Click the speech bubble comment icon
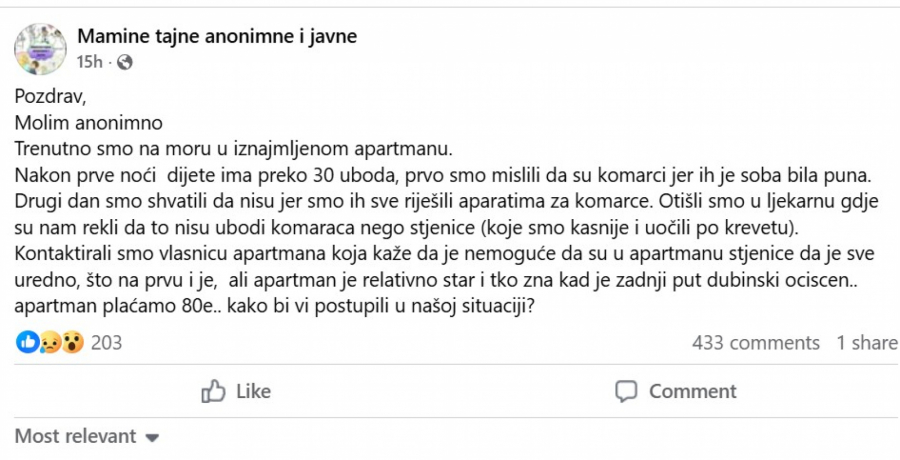900x460 pixels. click(627, 391)
